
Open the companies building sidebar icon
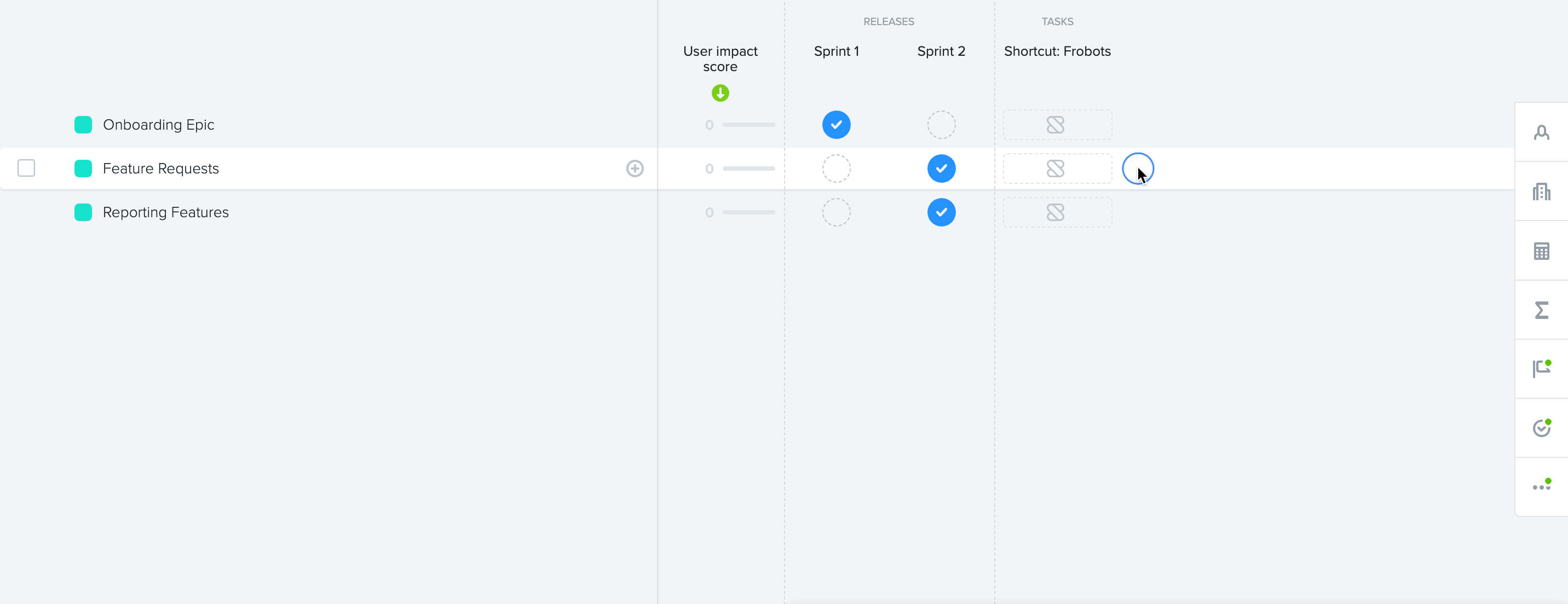(x=1541, y=191)
